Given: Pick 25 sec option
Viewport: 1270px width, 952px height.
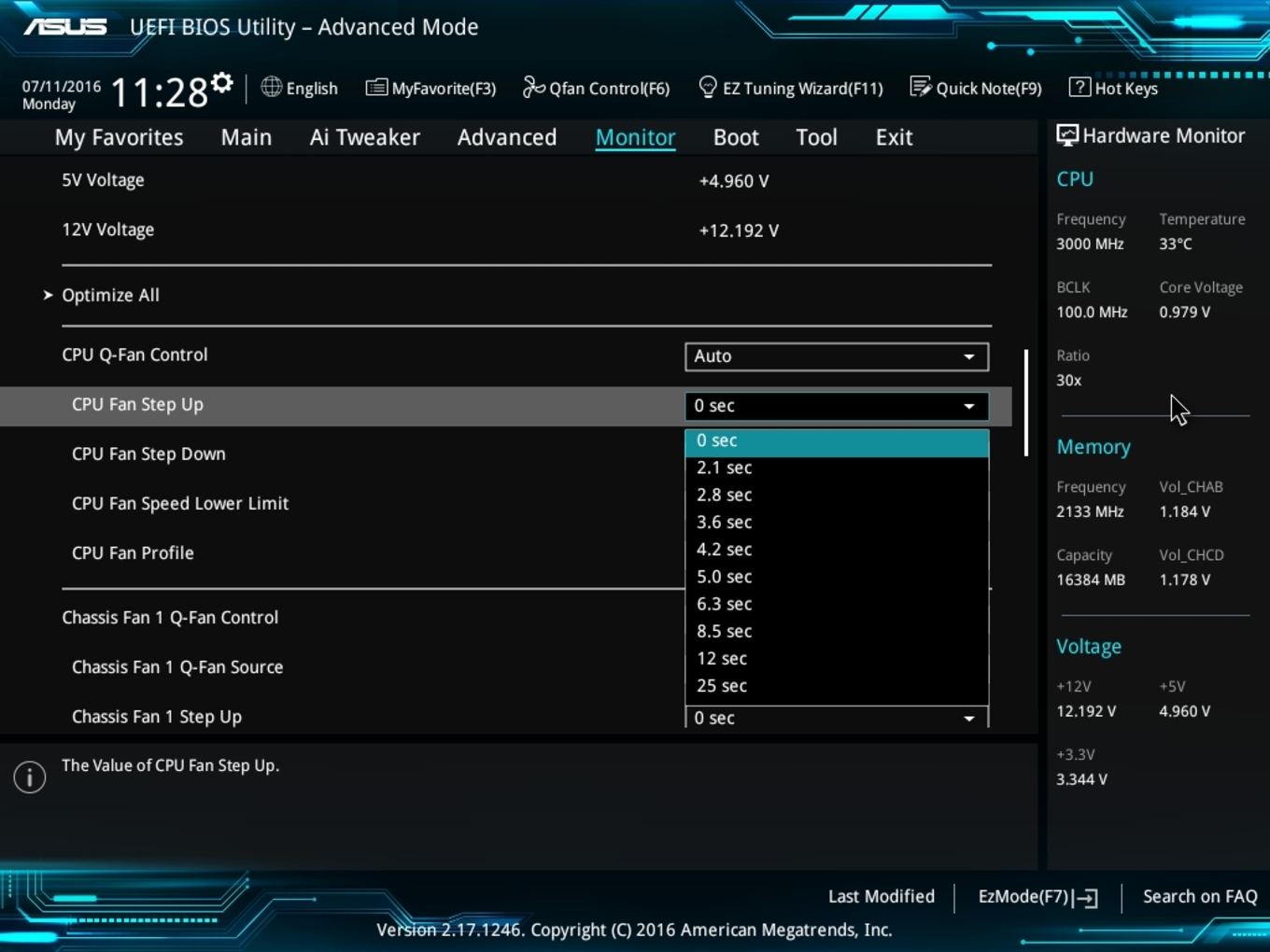Looking at the screenshot, I should point(837,685).
